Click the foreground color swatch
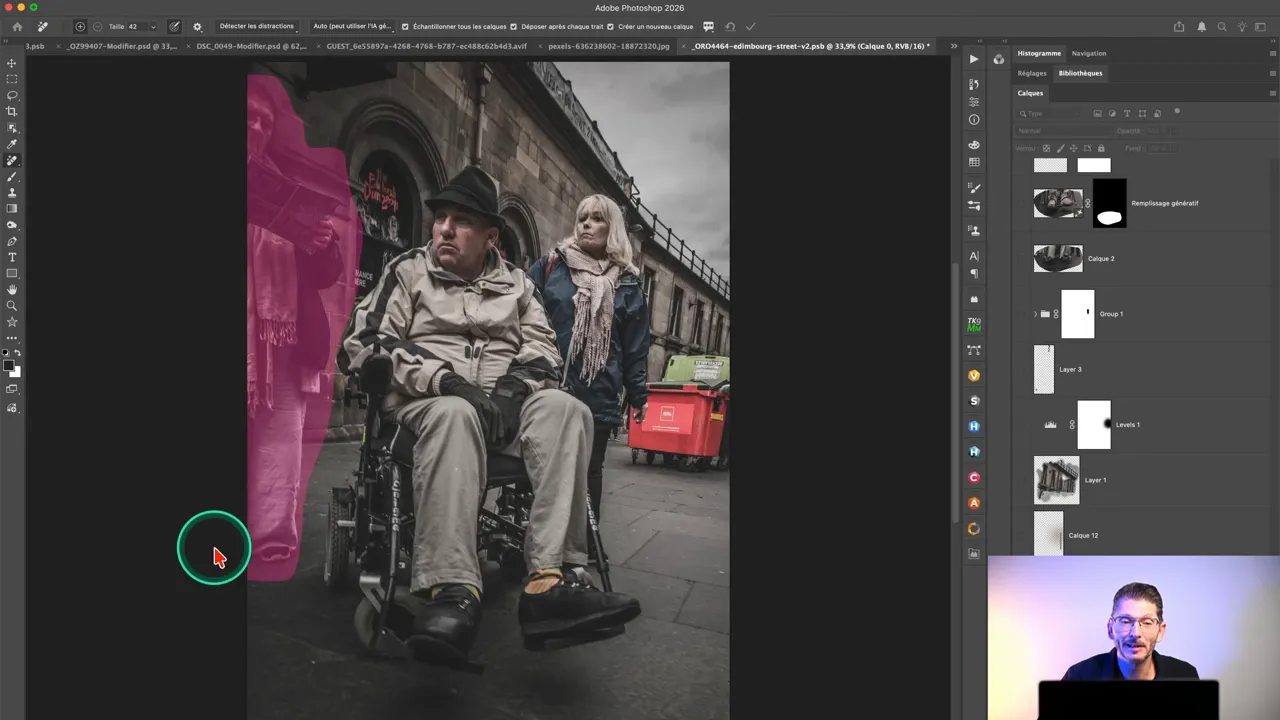Image resolution: width=1280 pixels, height=720 pixels. tap(9, 366)
